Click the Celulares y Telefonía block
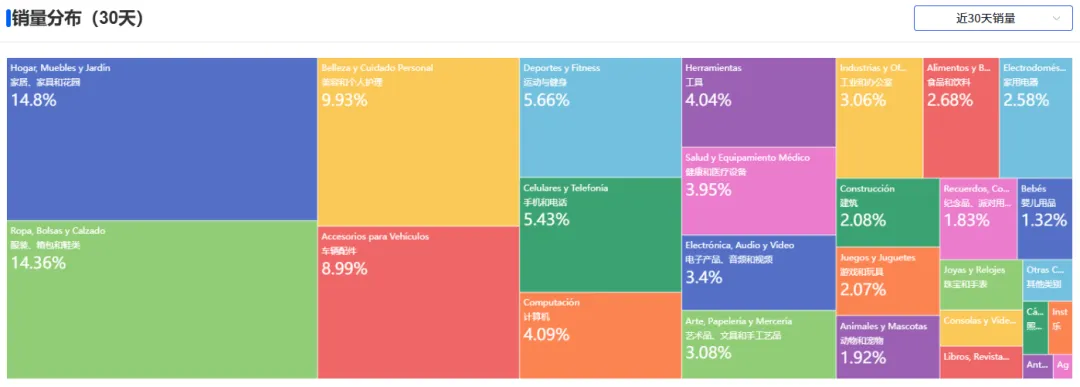 tap(601, 235)
